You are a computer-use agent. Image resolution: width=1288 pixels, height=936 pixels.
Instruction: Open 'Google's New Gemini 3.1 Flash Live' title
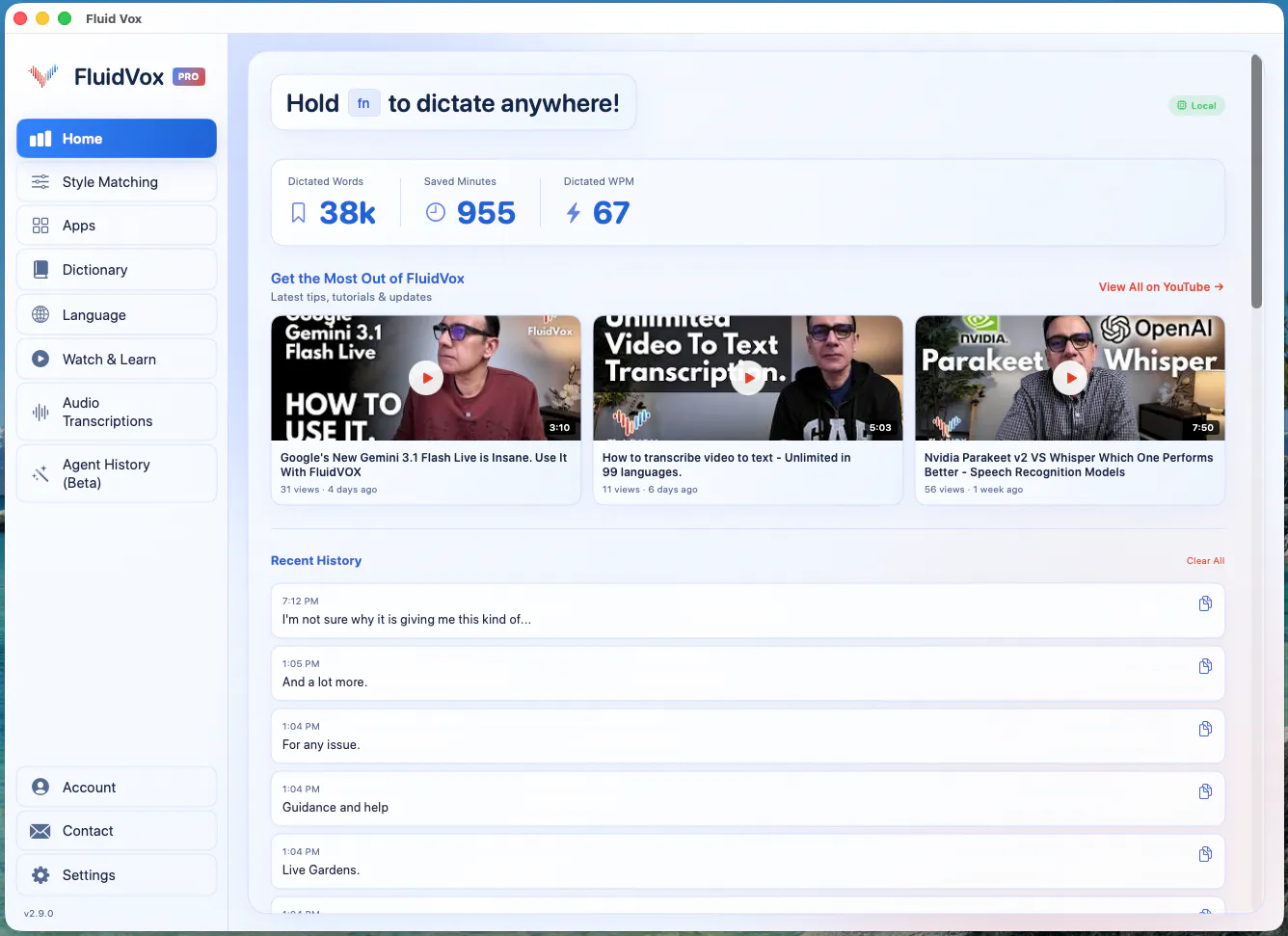coord(423,465)
